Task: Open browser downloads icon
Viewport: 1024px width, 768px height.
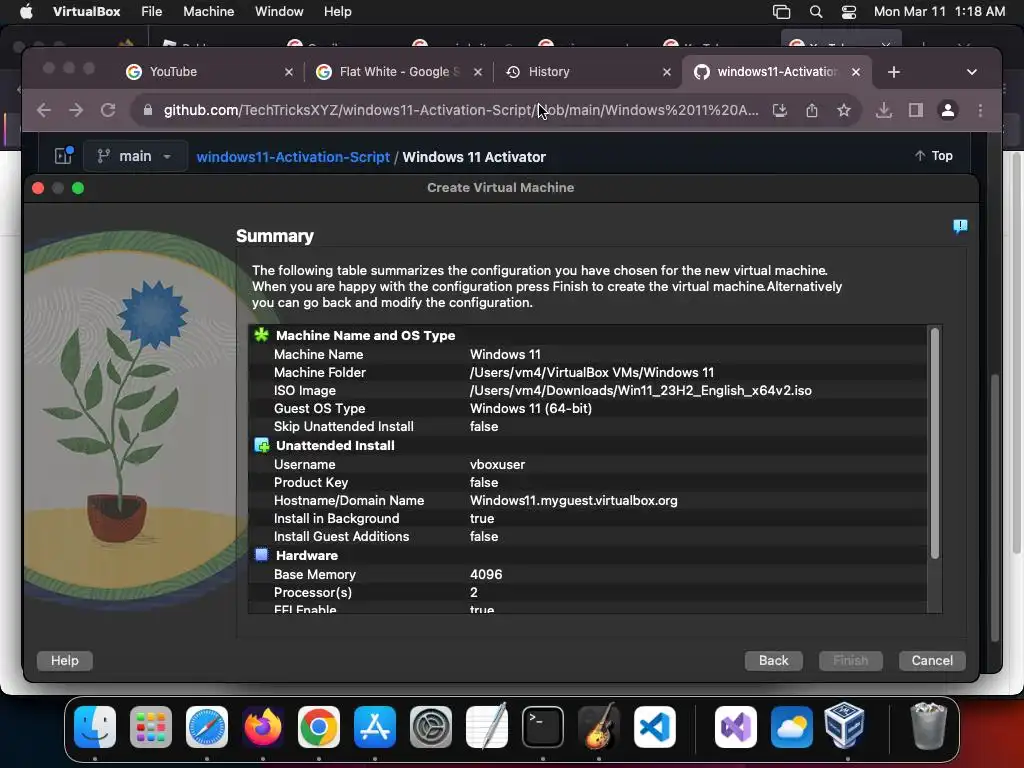Action: coord(884,110)
